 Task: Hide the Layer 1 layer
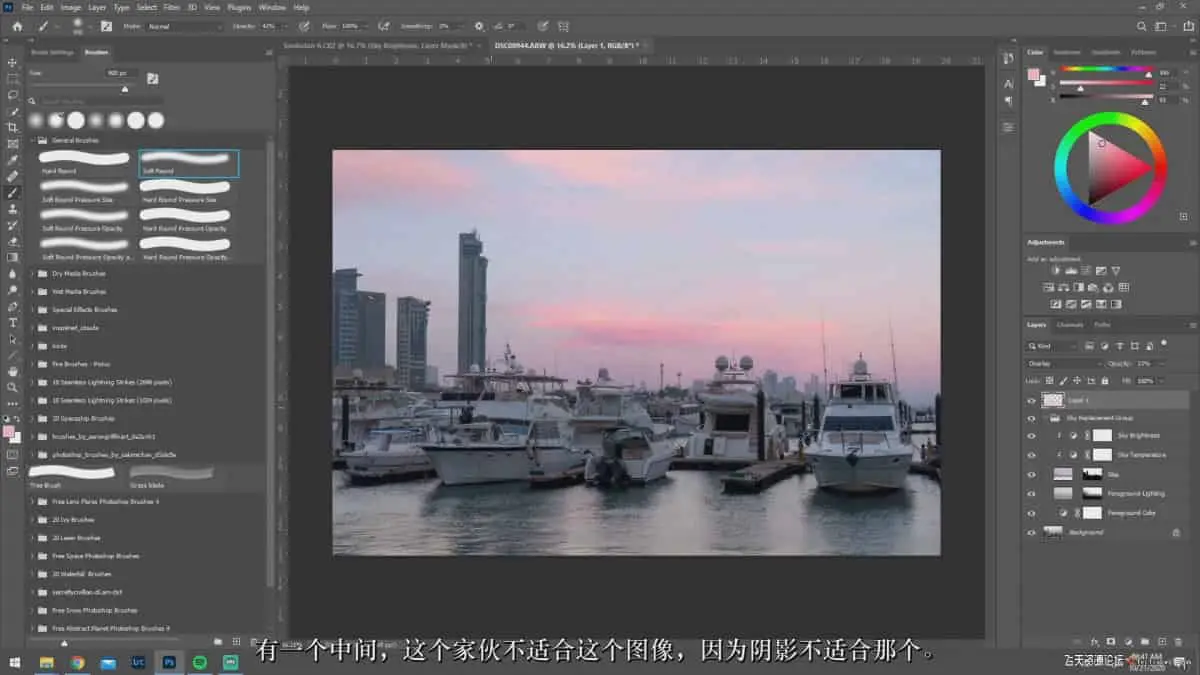[x=1031, y=400]
